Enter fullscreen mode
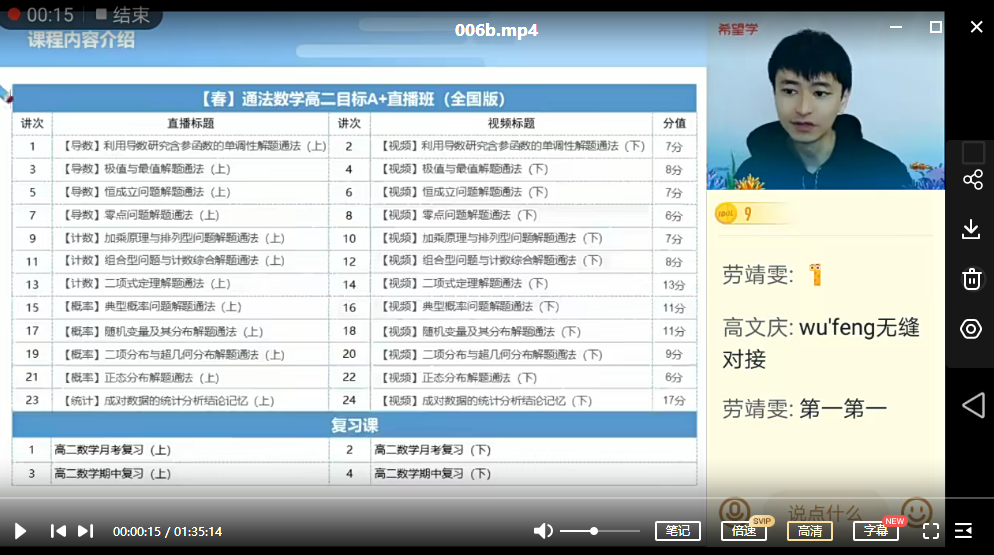 pyautogui.click(x=930, y=531)
